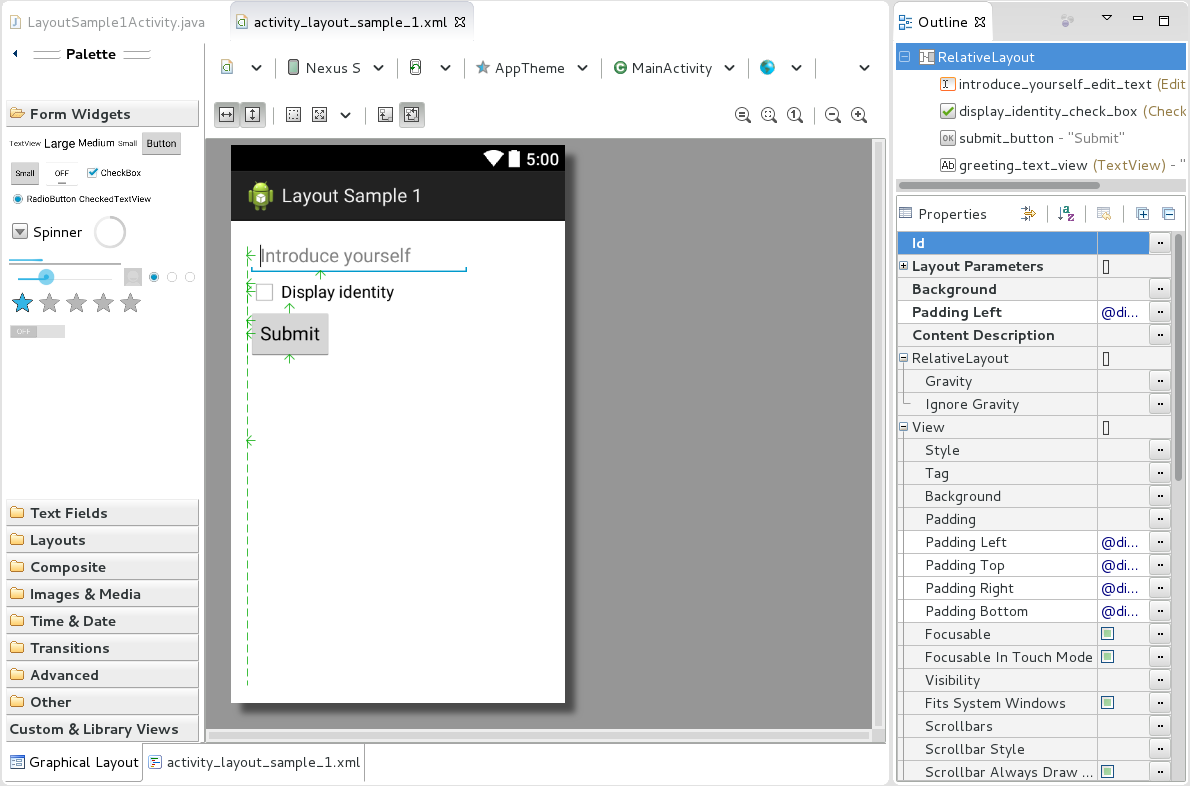Image resolution: width=1190 pixels, height=786 pixels.
Task: Click the screen orientation icon
Action: 415,68
